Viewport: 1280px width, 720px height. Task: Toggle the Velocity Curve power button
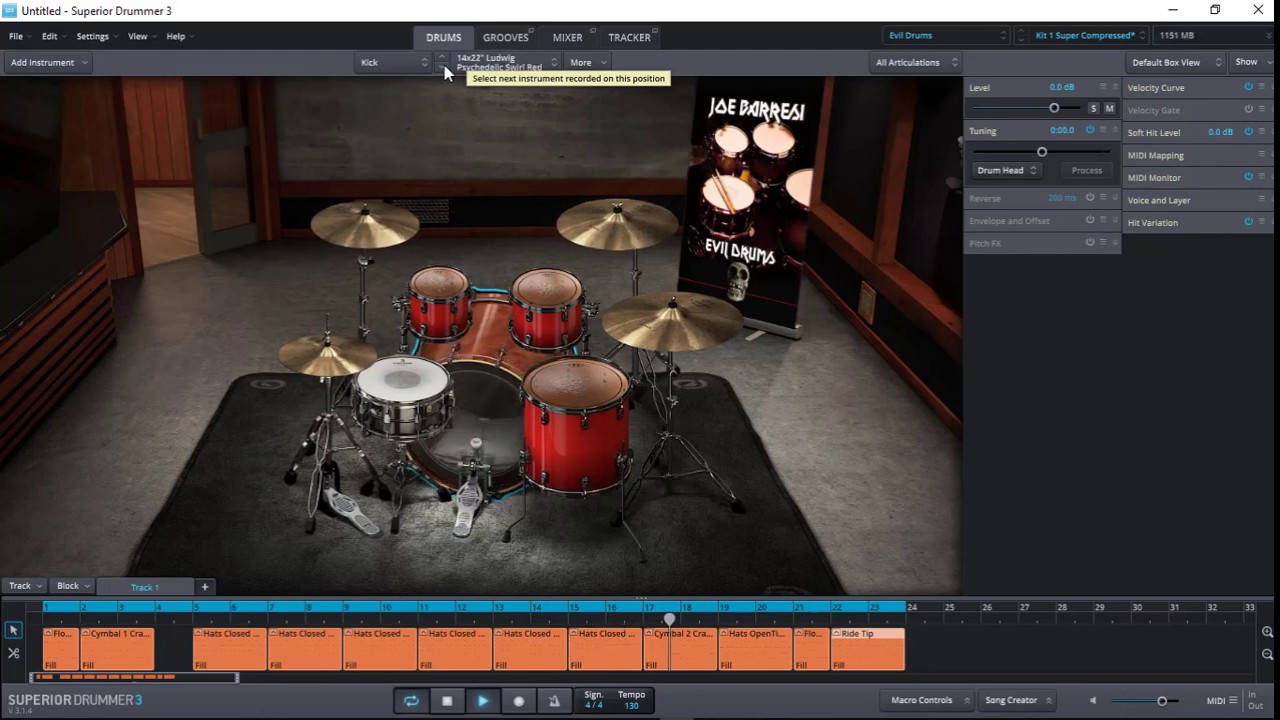(x=1248, y=87)
